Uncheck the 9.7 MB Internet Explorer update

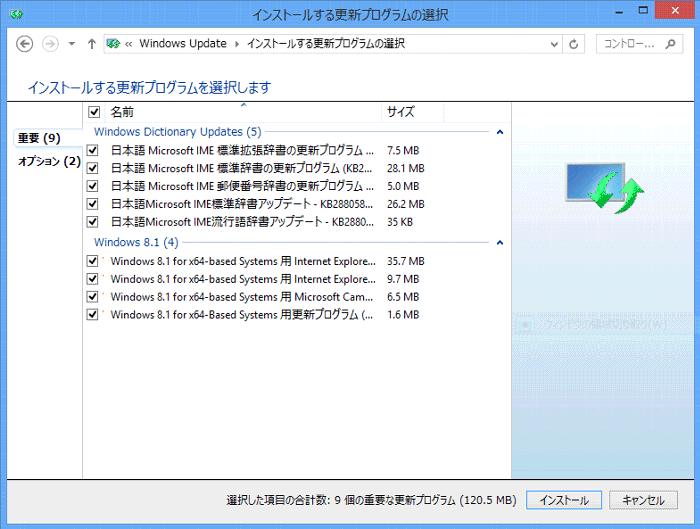[x=92, y=279]
